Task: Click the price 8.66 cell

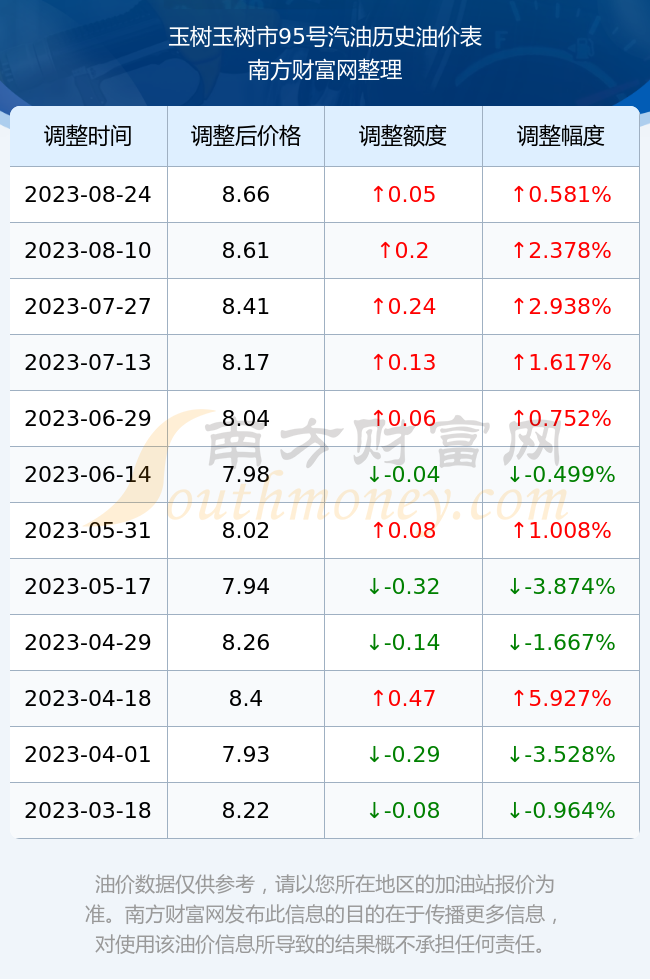Action: [x=246, y=194]
